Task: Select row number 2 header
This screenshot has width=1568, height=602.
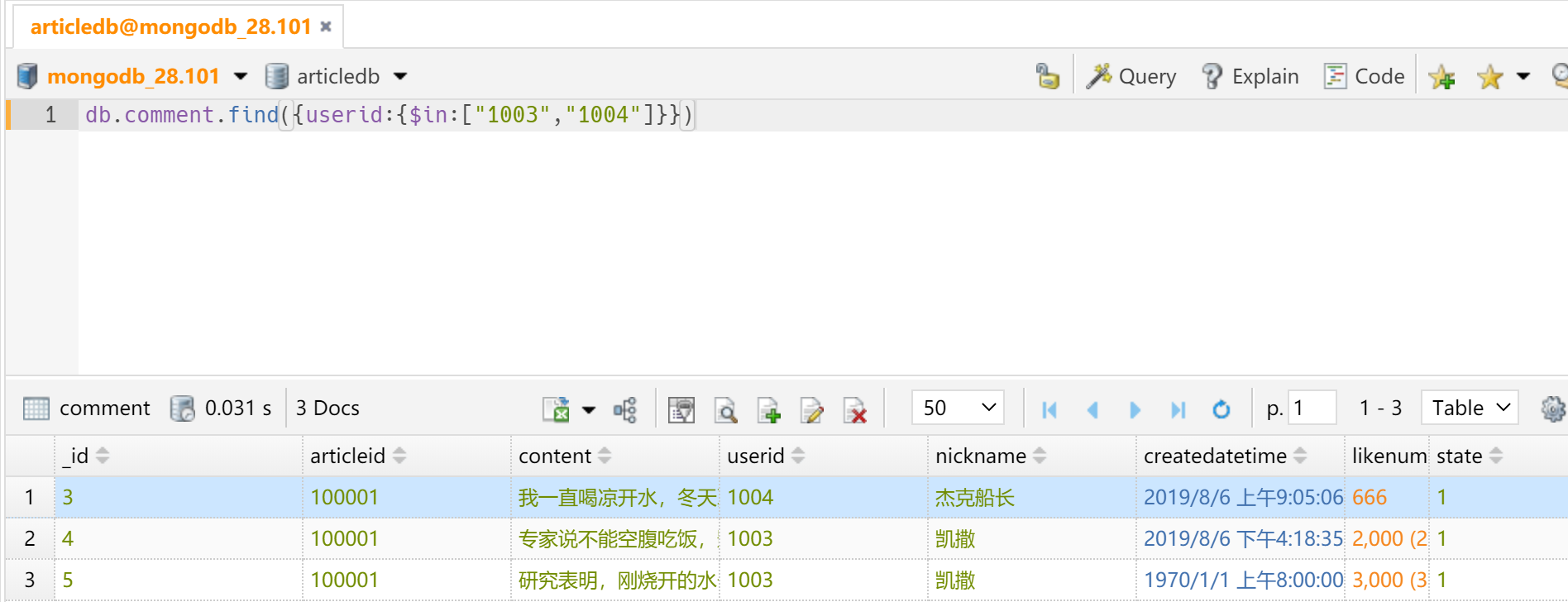Action: pyautogui.click(x=30, y=538)
